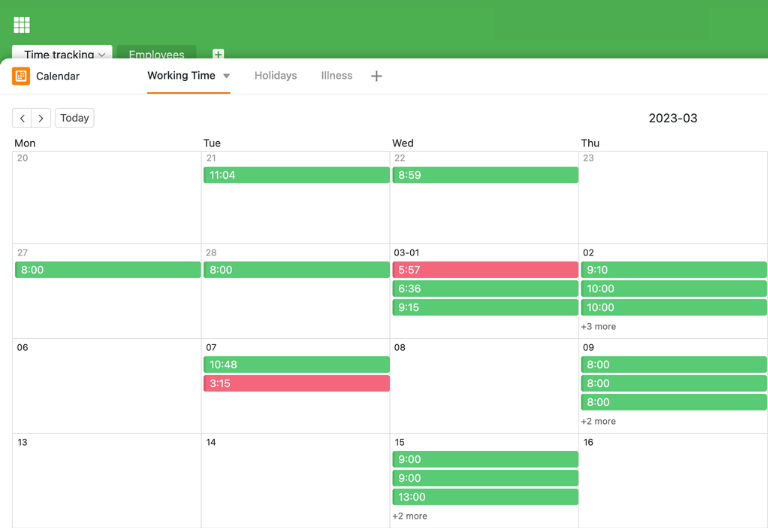Select the empty Monday 13 day cell
The image size is (768, 528).
[106, 485]
